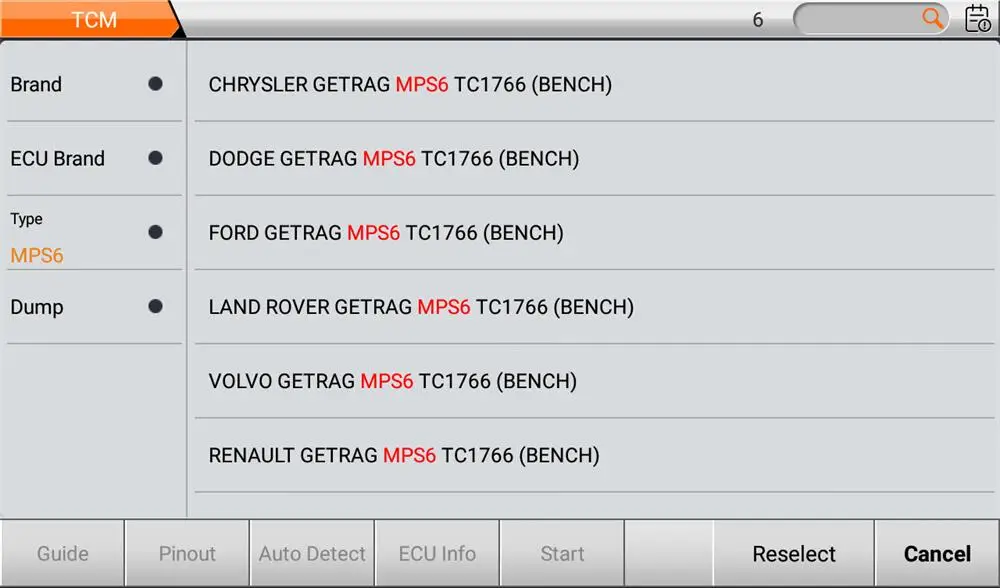Select the ECU Brand filter bullet
This screenshot has width=1000, height=588.
[155, 158]
